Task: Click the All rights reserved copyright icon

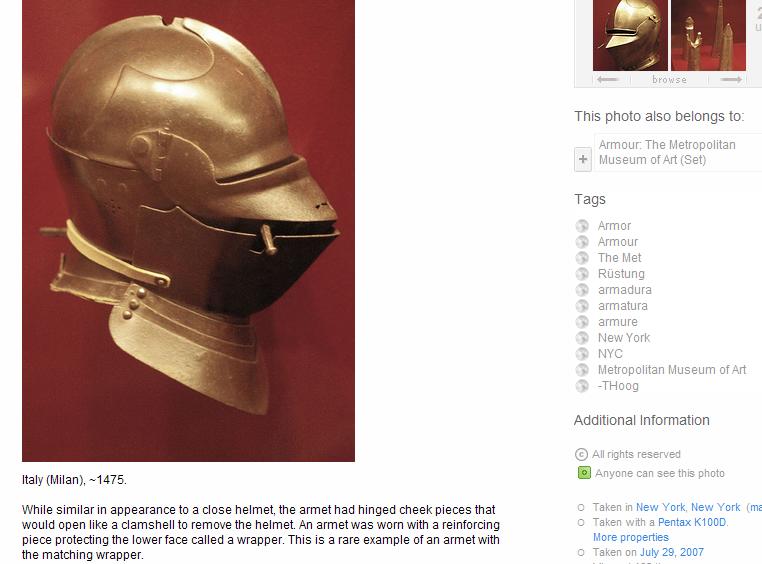Action: [581, 454]
